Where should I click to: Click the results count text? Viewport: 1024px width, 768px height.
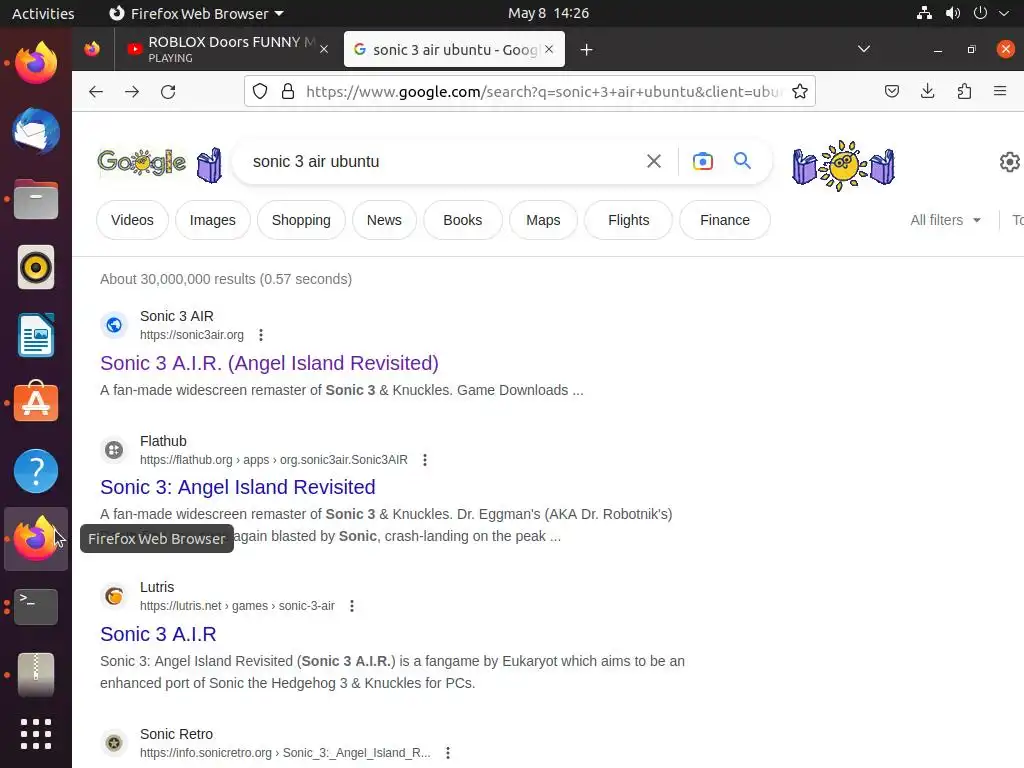[226, 279]
